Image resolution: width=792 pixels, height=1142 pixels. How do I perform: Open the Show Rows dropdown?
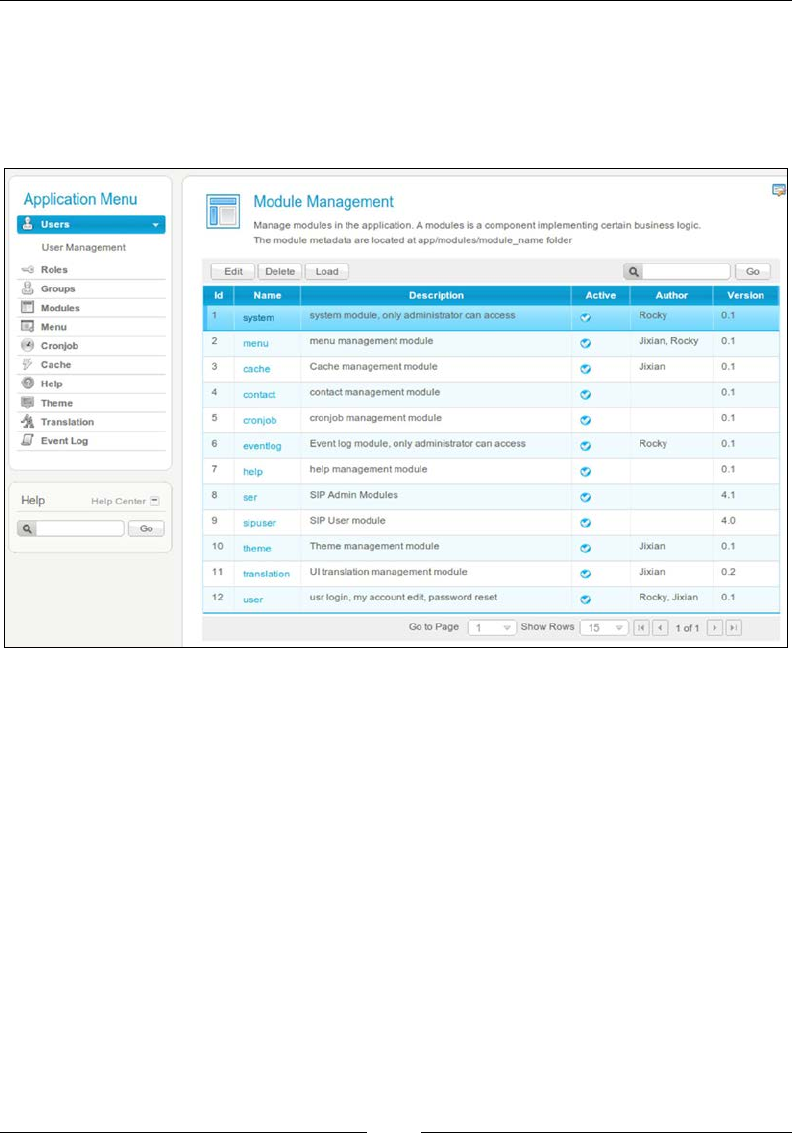(x=604, y=628)
